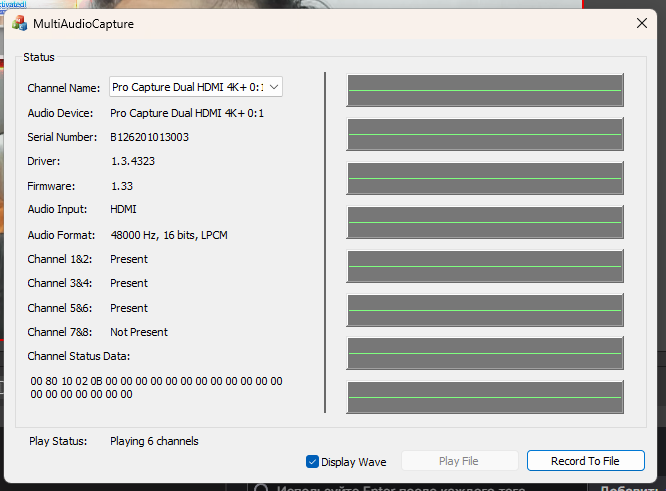
Task: Click the driver version 1.3.4323
Action: pos(133,161)
